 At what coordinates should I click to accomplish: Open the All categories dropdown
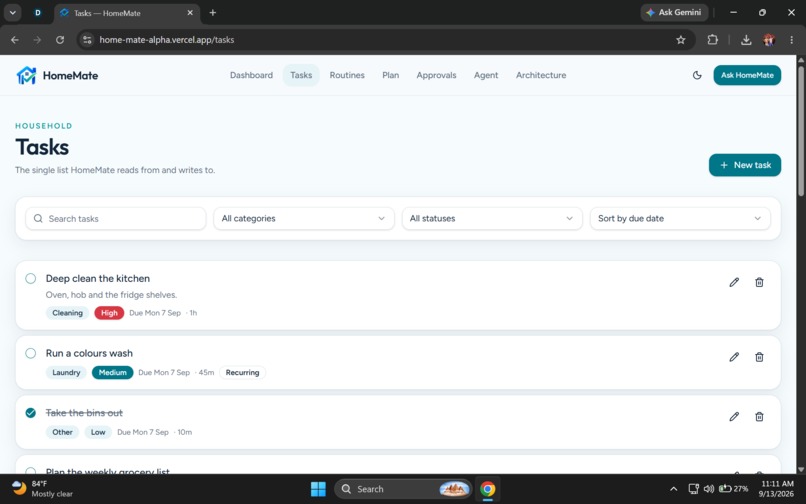coord(304,219)
